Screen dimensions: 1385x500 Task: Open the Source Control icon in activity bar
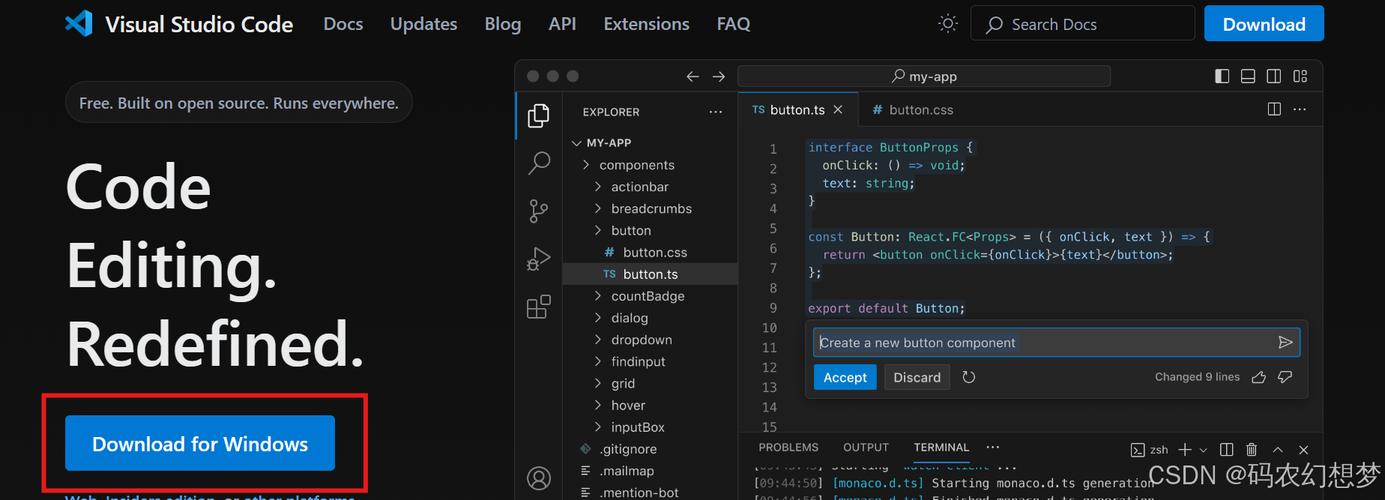[538, 211]
